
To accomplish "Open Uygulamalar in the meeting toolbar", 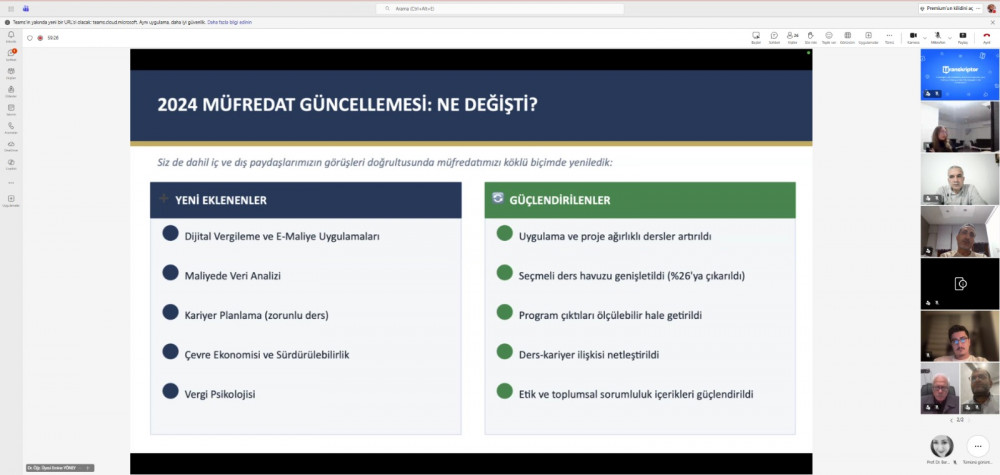I will pos(868,37).
